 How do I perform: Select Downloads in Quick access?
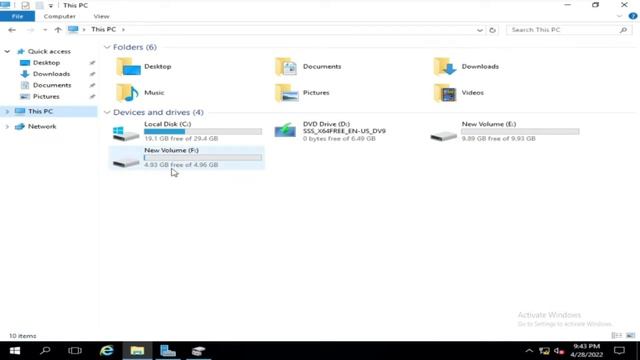51,74
